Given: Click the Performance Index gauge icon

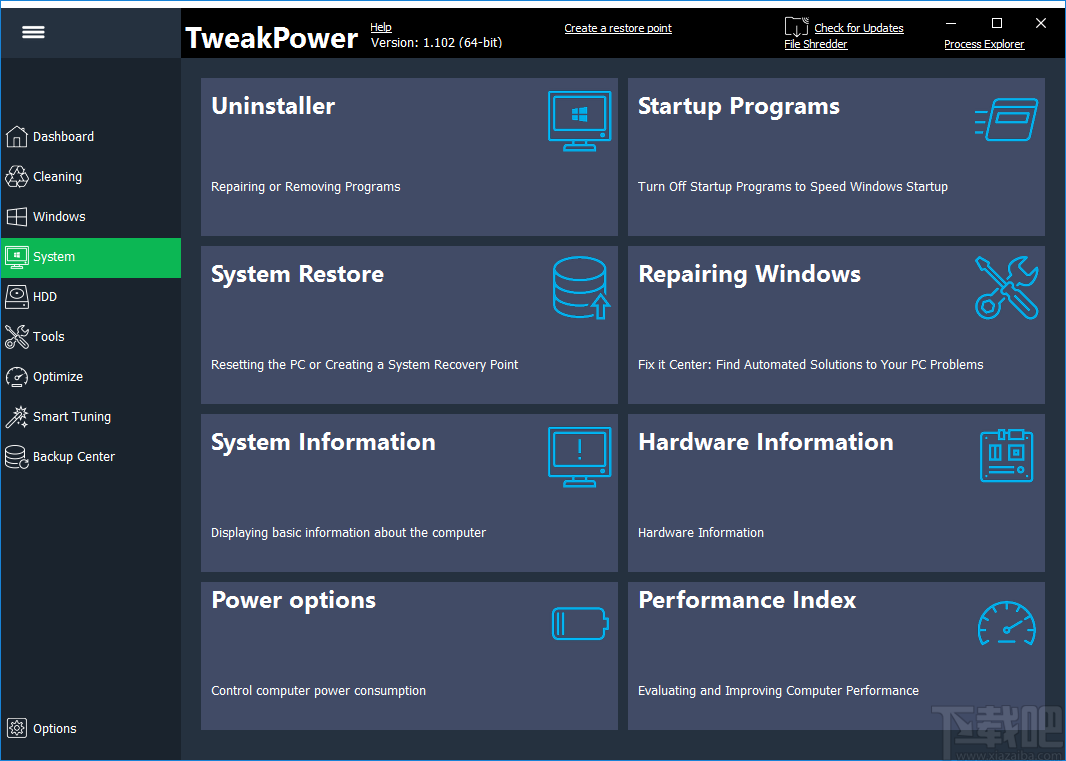Looking at the screenshot, I should click(1006, 623).
